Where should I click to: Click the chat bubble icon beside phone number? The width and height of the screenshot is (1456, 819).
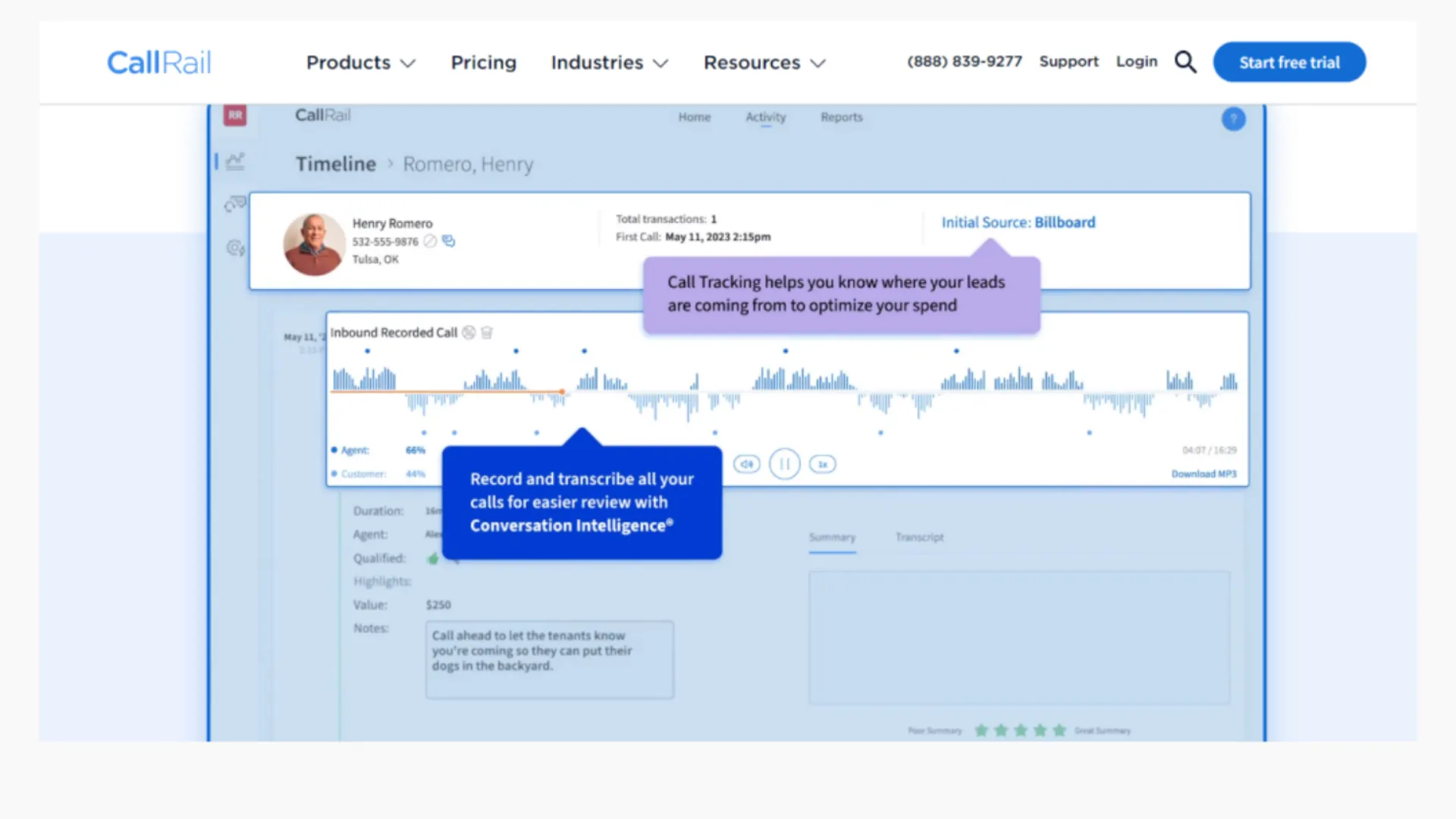pyautogui.click(x=449, y=241)
